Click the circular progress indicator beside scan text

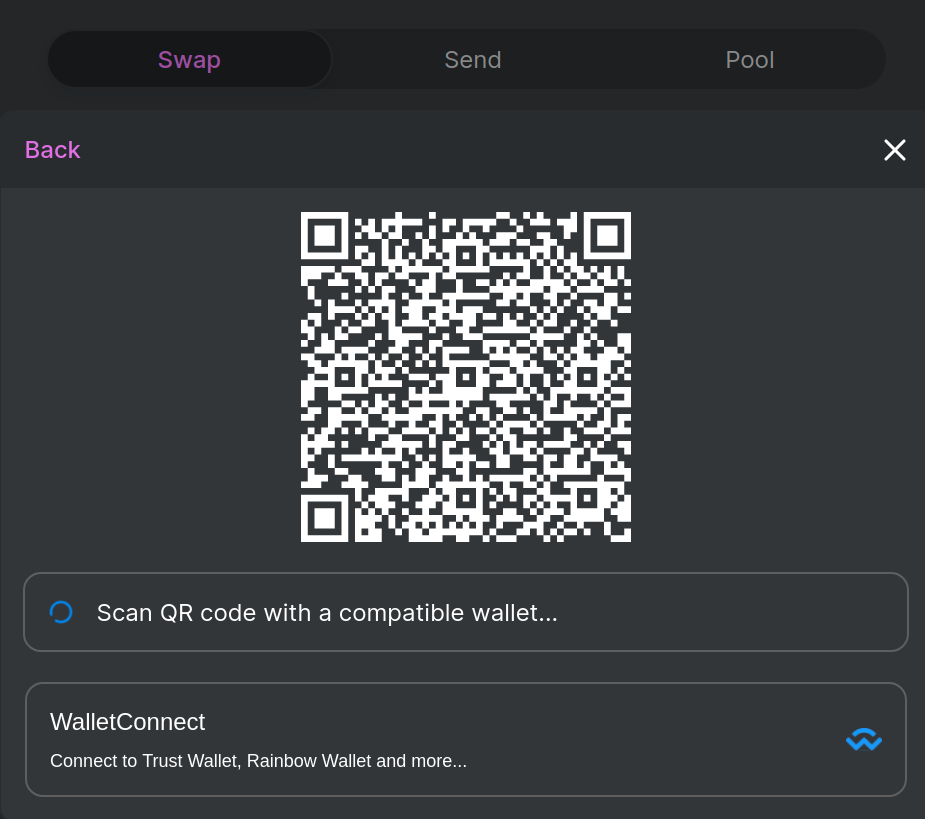(61, 611)
